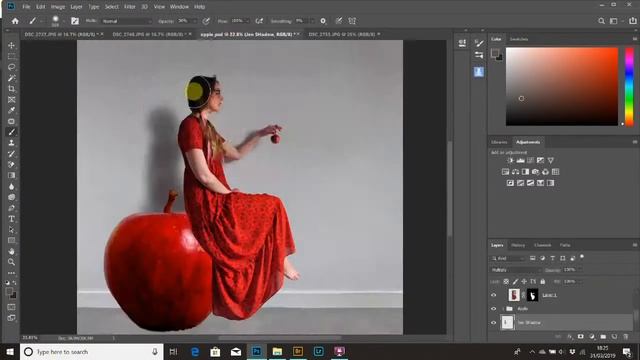Toggle layer filtering on/off switch
The width and height of the screenshot is (640, 360).
(x=582, y=257)
